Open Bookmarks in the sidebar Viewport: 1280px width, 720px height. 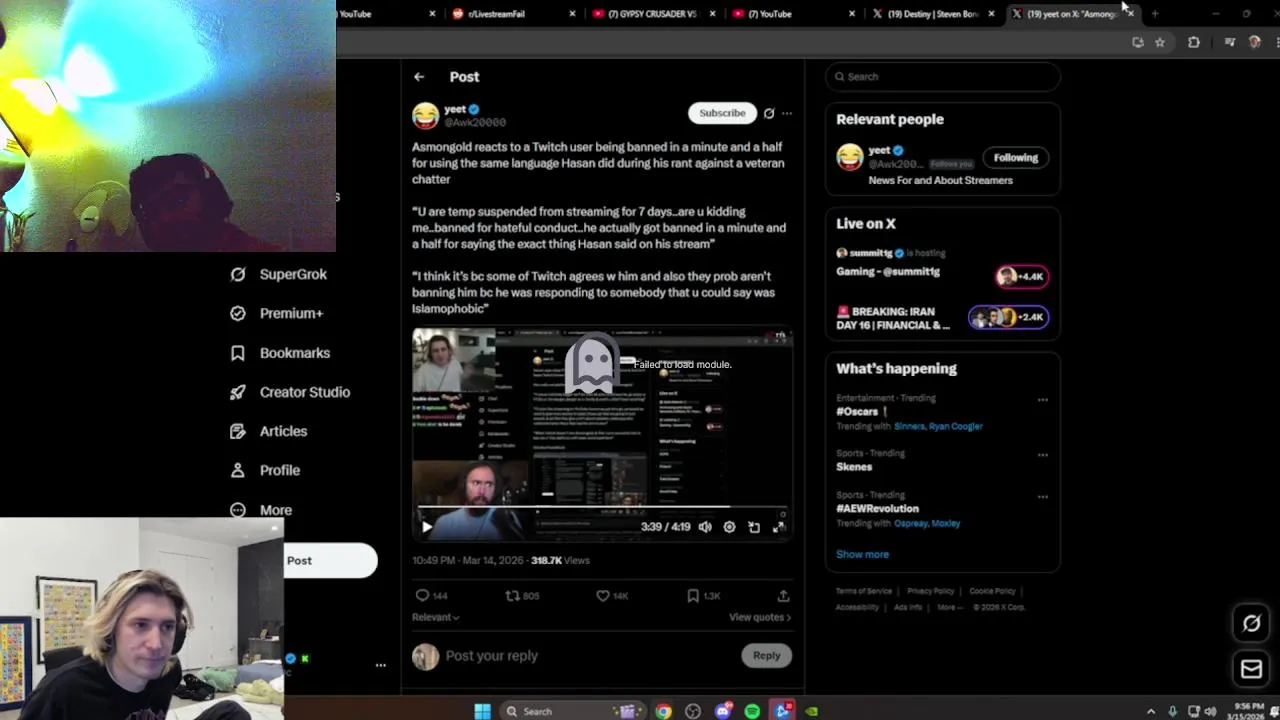279,353
